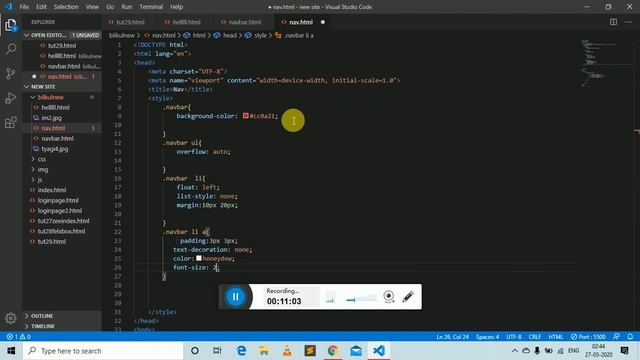The width and height of the screenshot is (640, 360).
Task: Click the Windows search box
Action: [x=103, y=351]
